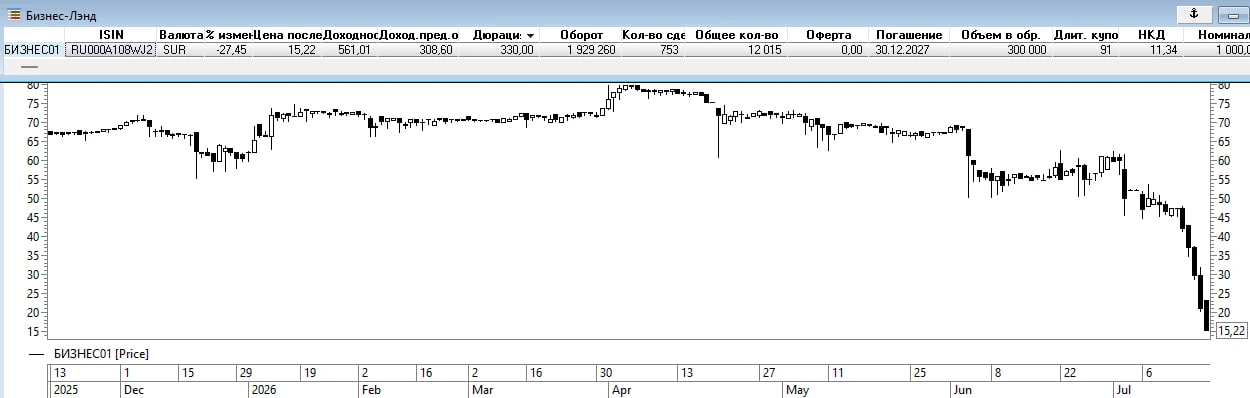
Task: Click the 308,60 previous yield cell
Action: 418,49
